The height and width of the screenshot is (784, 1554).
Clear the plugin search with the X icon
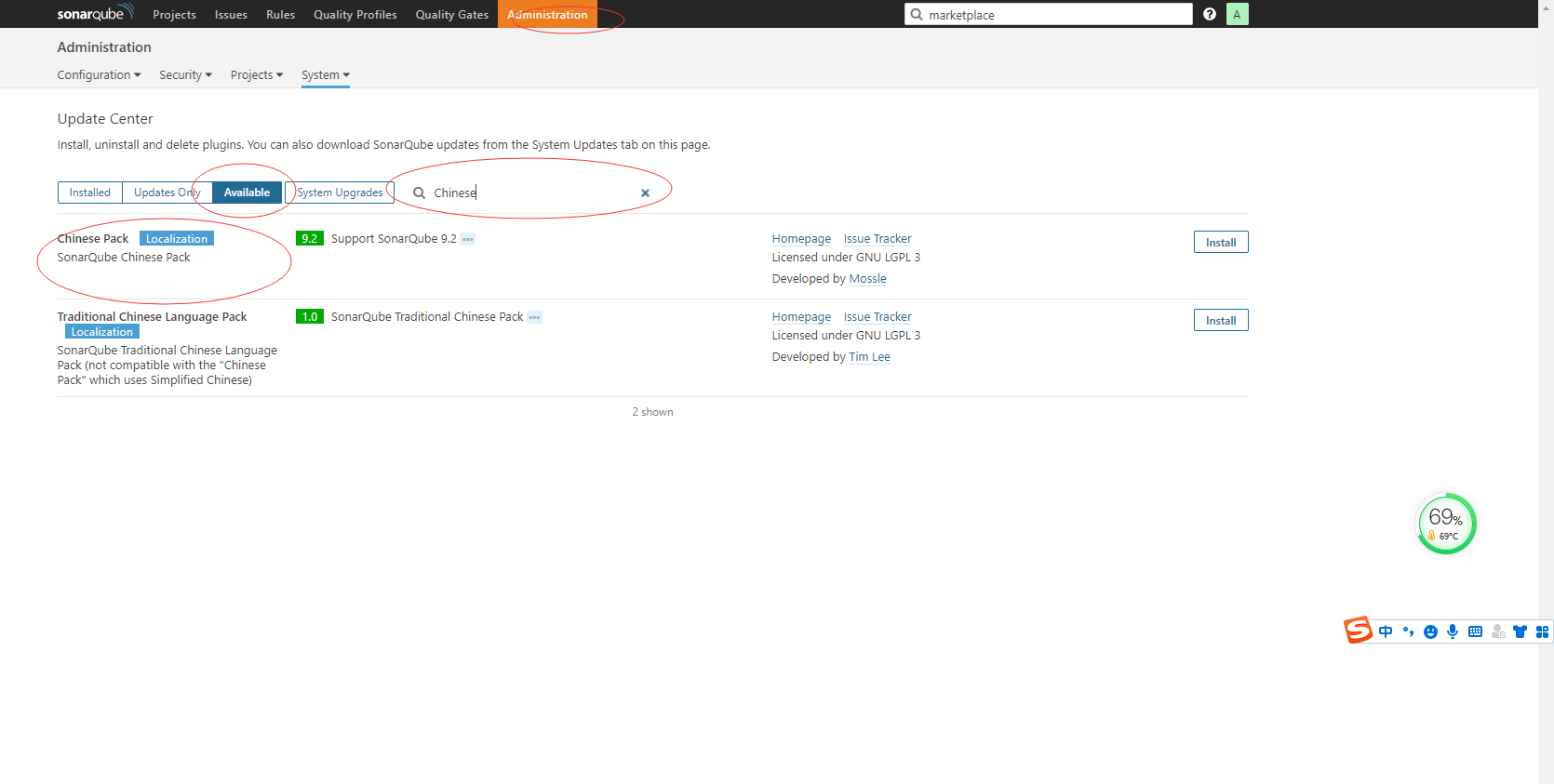click(645, 193)
